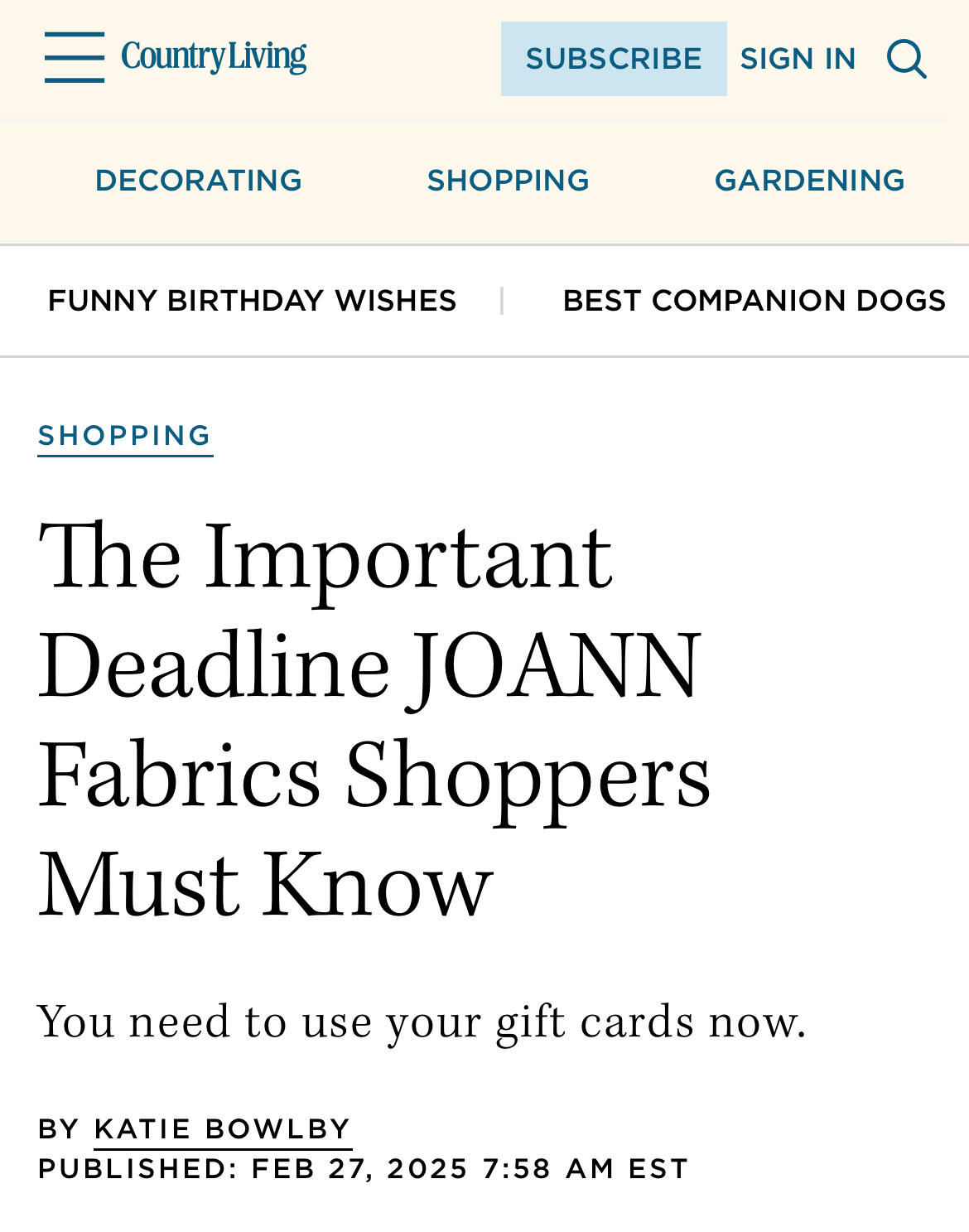
Task: Open the hamburger navigation menu
Action: (75, 57)
